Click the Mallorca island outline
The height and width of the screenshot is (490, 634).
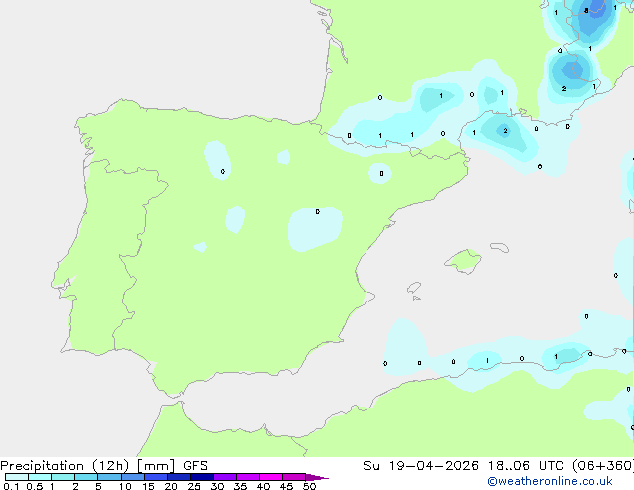click(x=463, y=261)
